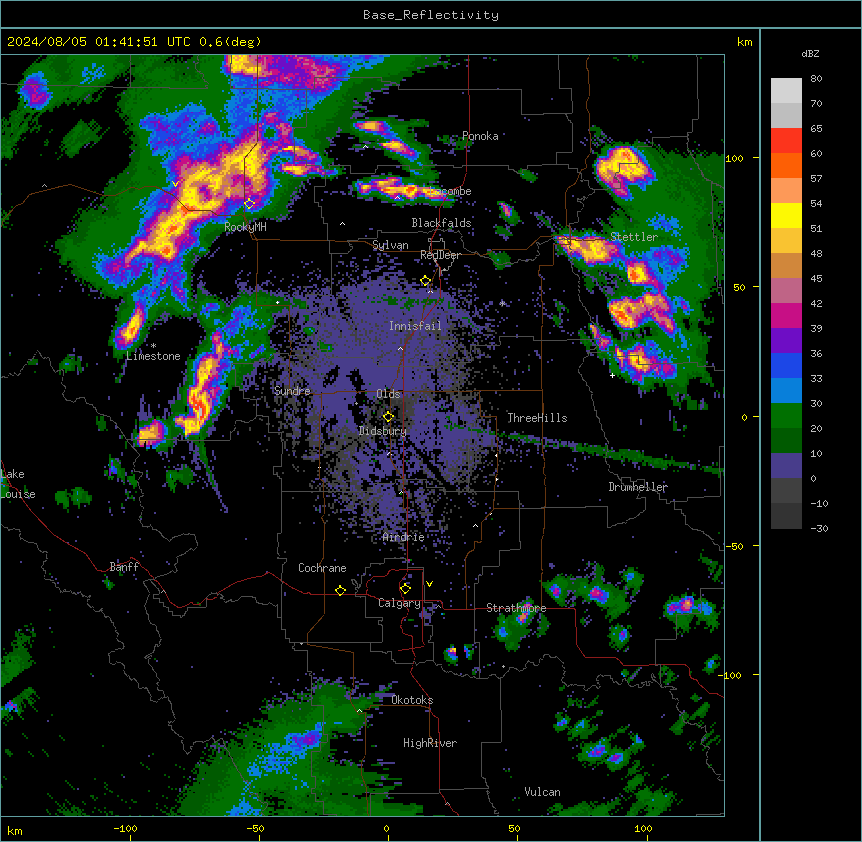Screen dimensions: 862x842
Task: Pick the bright yellow 51-54 dBZ legend swatch
Action: 786,215
